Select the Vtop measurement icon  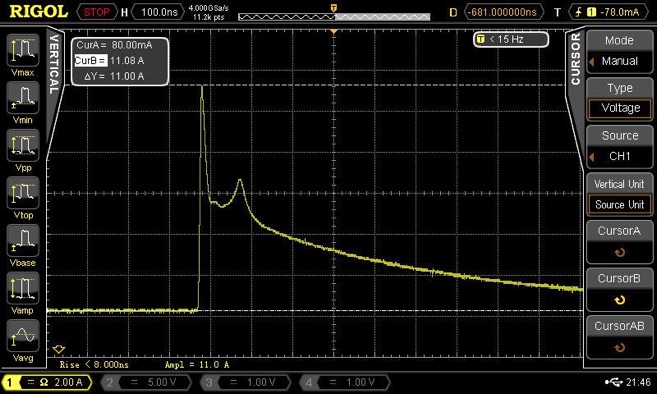click(x=23, y=193)
